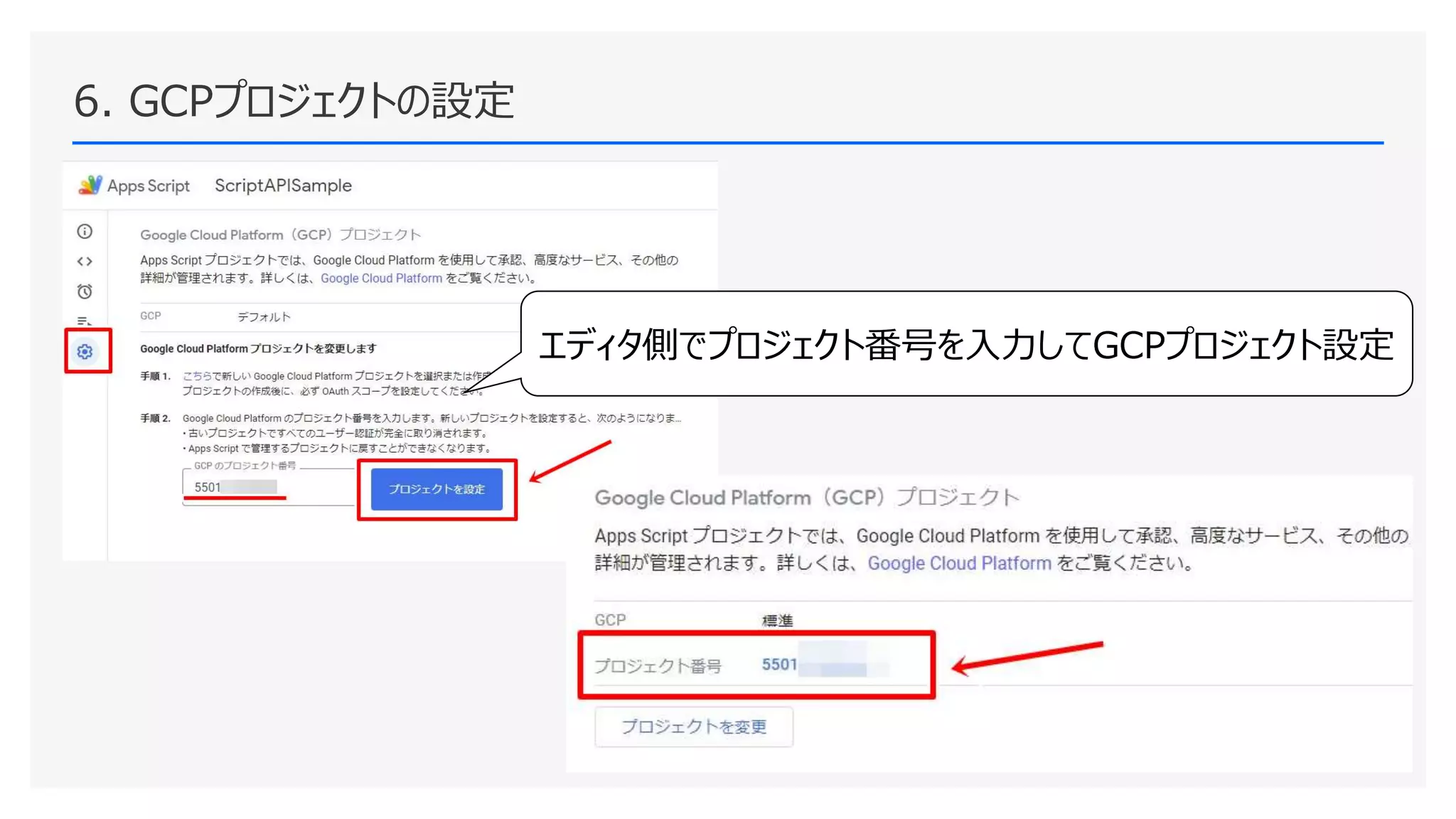Click the ScriptAPISample project title
Image resolution: width=1456 pixels, height=819 pixels.
[x=283, y=186]
